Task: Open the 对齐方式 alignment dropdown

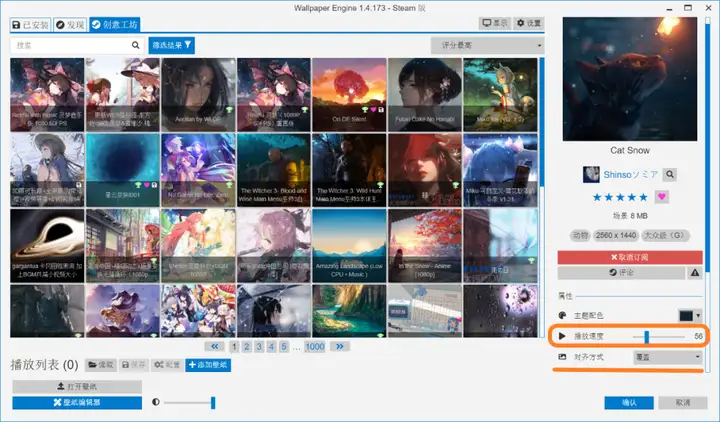Action: click(x=668, y=357)
